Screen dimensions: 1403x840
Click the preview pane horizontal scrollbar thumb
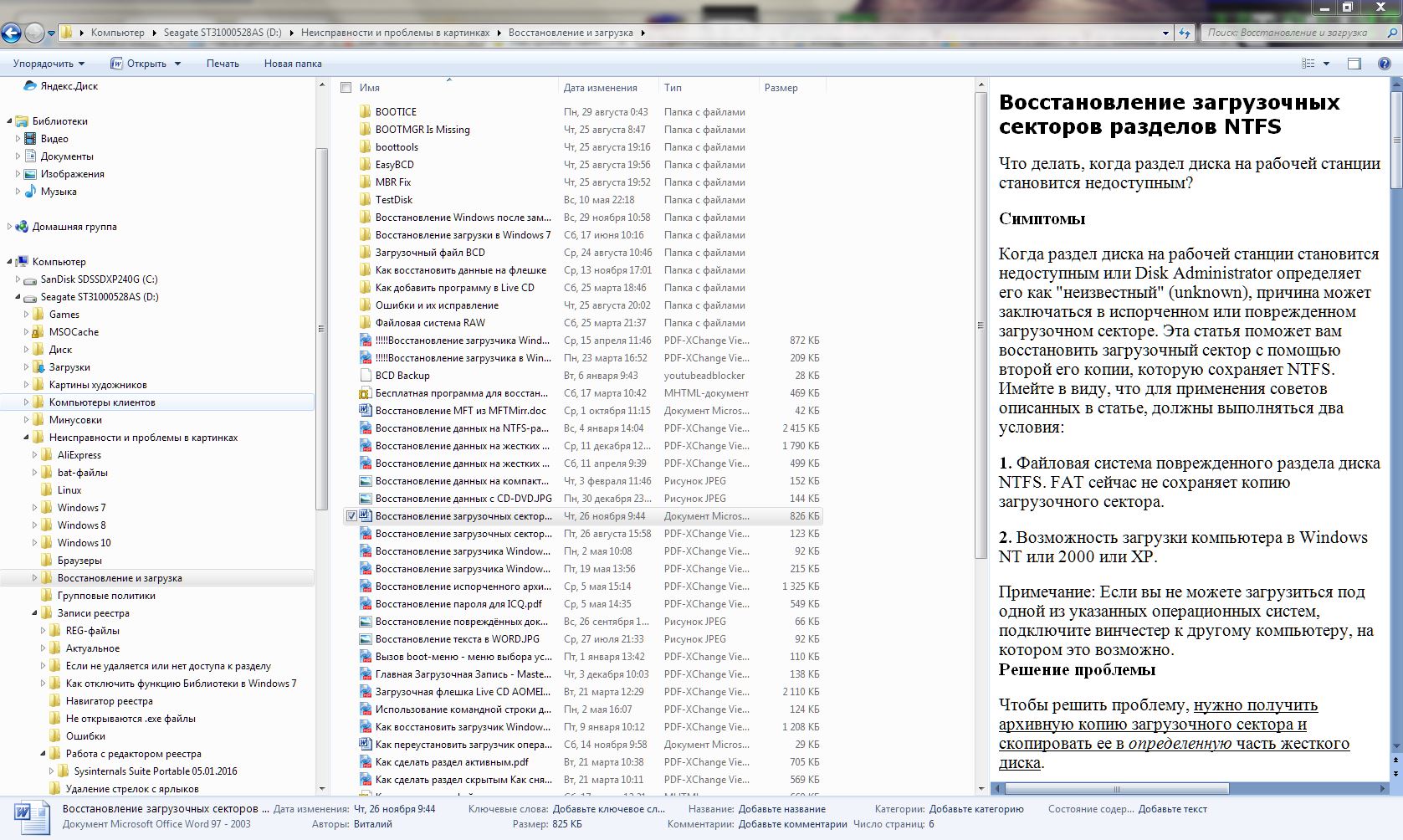1116,788
